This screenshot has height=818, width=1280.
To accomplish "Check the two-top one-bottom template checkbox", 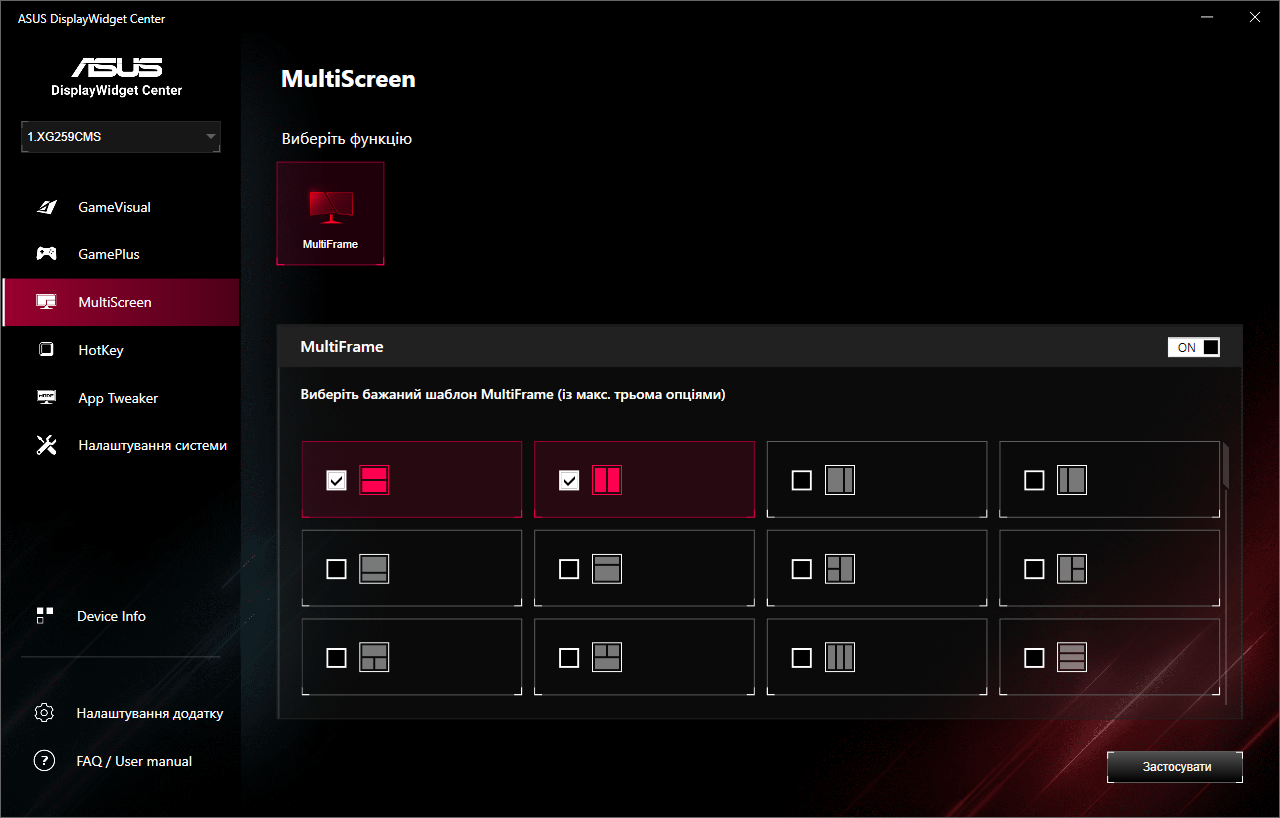I will click(569, 658).
